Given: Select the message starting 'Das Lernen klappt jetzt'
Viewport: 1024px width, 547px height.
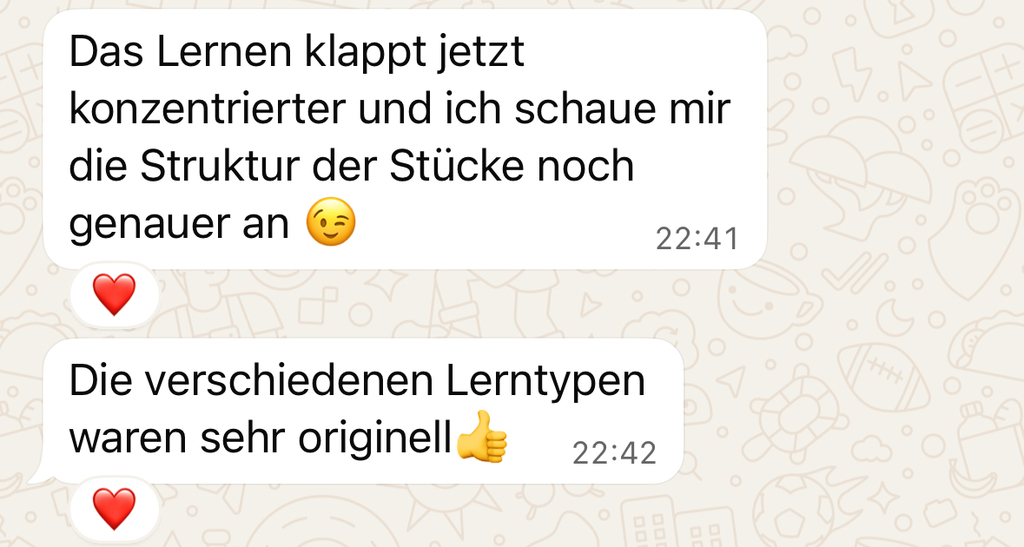Looking at the screenshot, I should pyautogui.click(x=405, y=139).
